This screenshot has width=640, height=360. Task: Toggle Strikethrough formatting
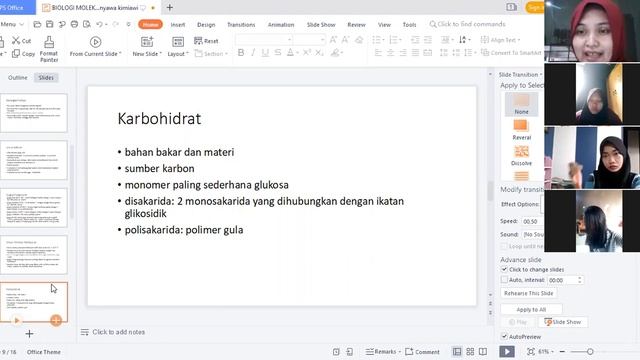click(x=278, y=53)
